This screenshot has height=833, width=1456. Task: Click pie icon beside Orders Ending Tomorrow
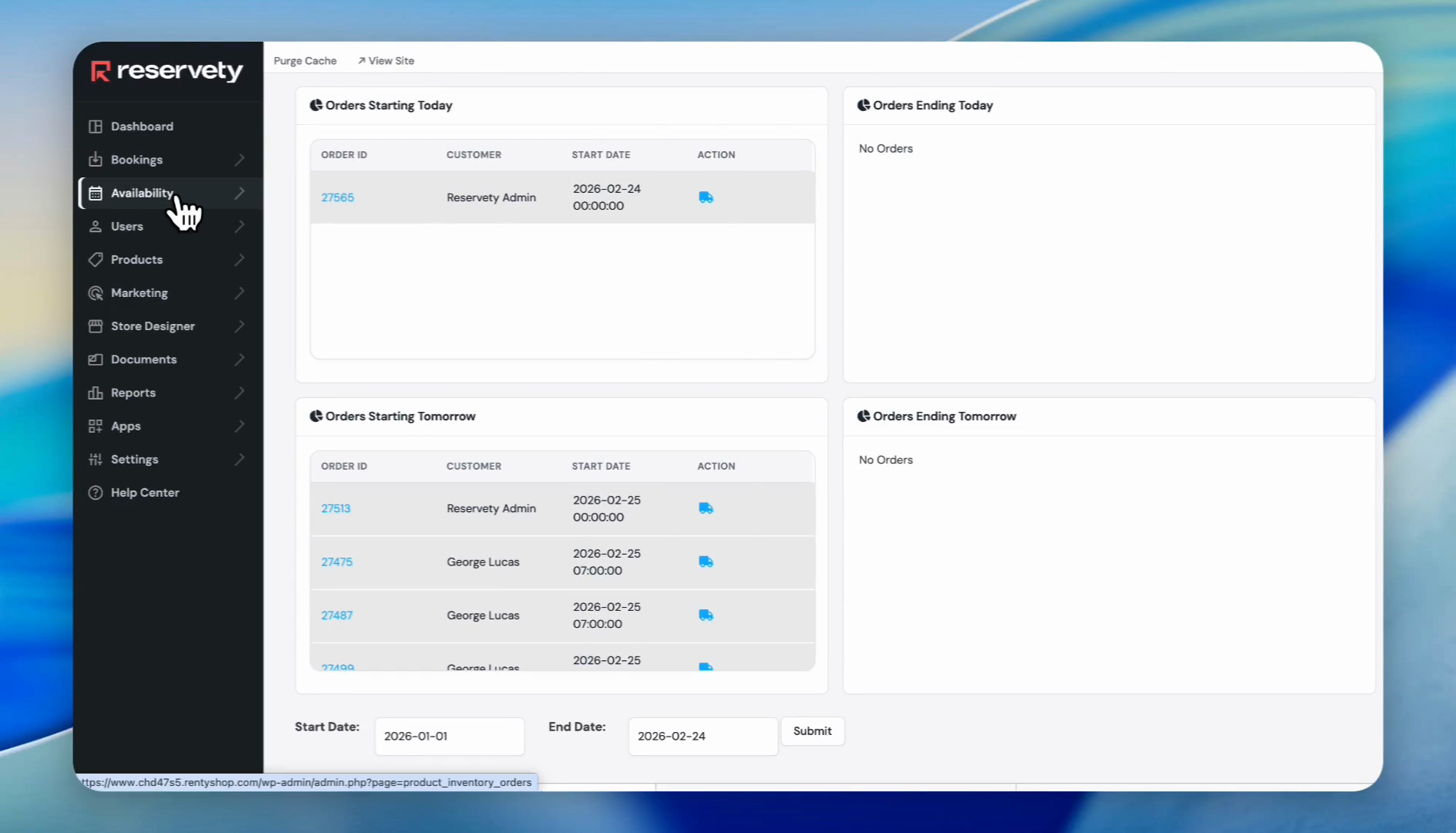pyautogui.click(x=864, y=416)
